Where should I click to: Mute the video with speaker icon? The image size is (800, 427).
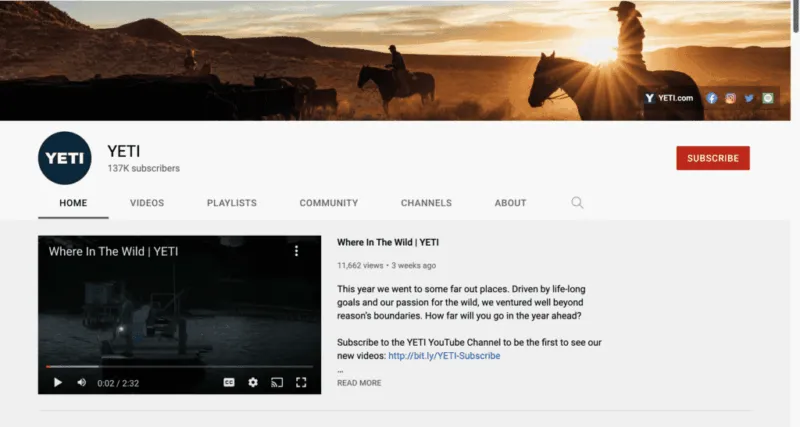(x=82, y=383)
